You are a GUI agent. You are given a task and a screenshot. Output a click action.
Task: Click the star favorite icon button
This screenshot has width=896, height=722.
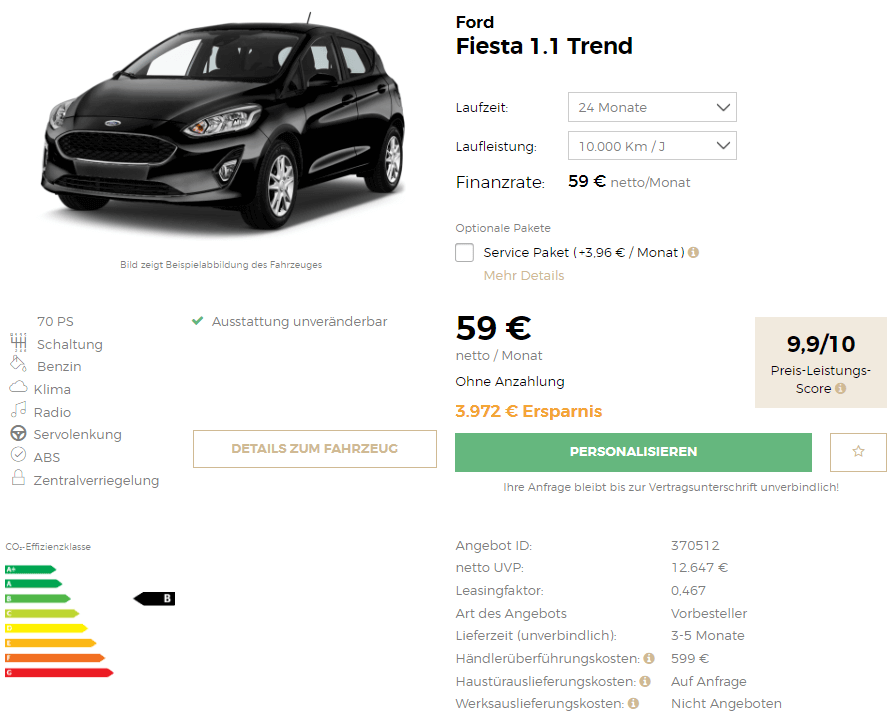[858, 452]
